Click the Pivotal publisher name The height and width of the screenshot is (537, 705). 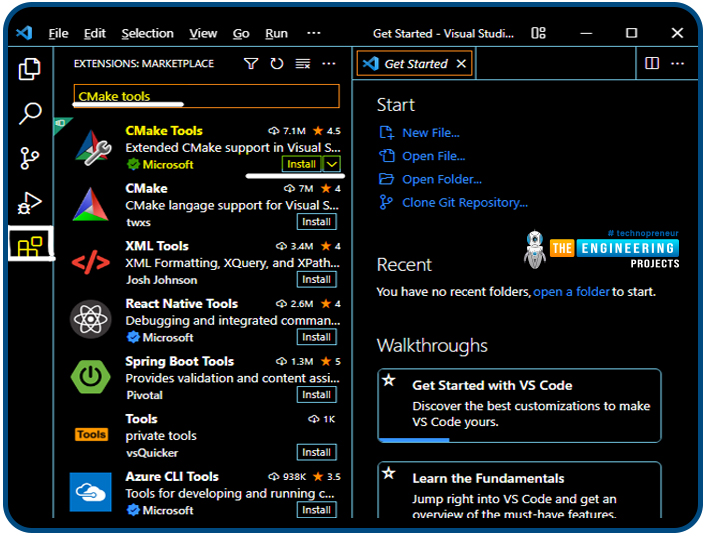(x=144, y=395)
